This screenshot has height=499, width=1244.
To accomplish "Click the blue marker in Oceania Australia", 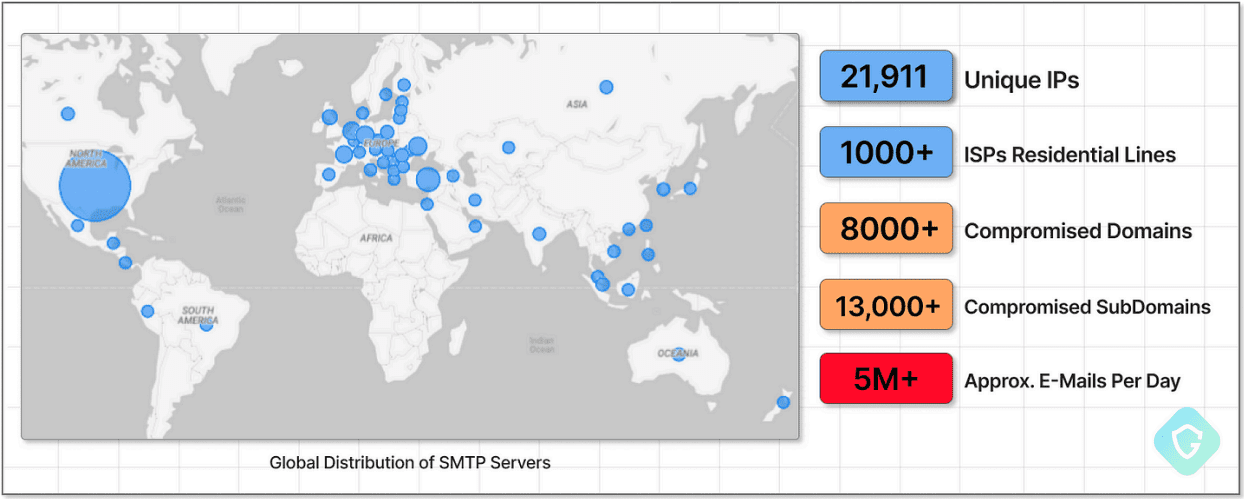I will click(679, 354).
